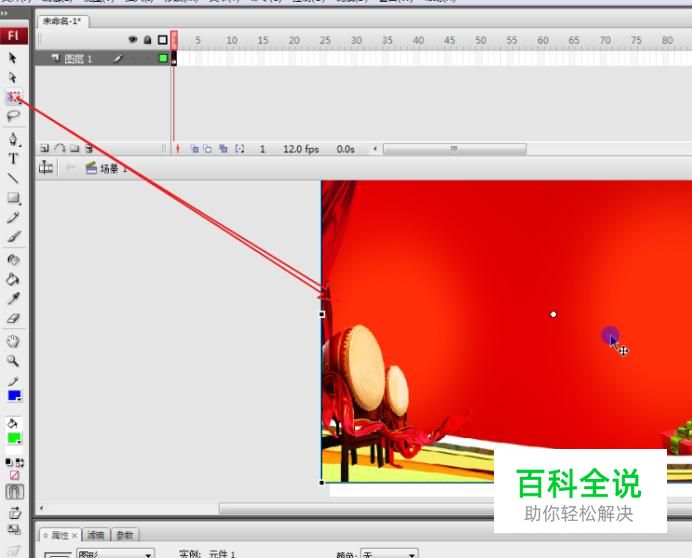Image resolution: width=692 pixels, height=558 pixels.
Task: Select the Eyedropper tool
Action: point(13,299)
